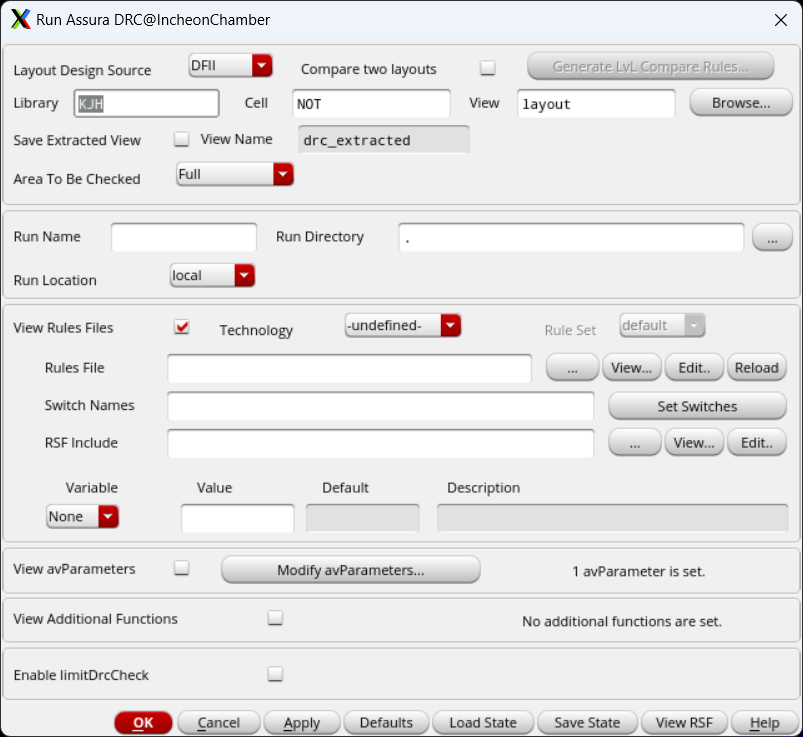Open the Run Location local dropdown
This screenshot has height=737, width=803.
click(x=212, y=276)
